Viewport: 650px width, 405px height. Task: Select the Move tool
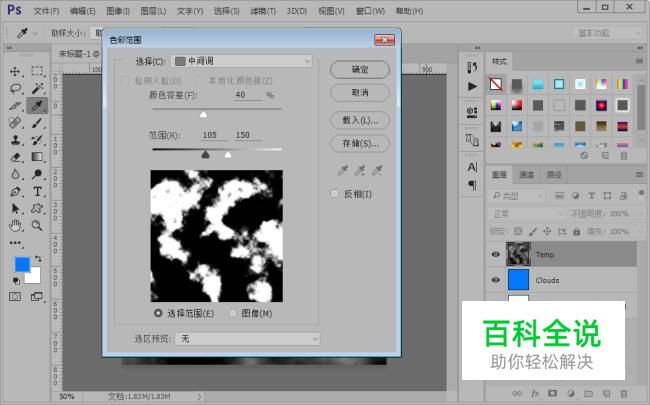pyautogui.click(x=15, y=71)
